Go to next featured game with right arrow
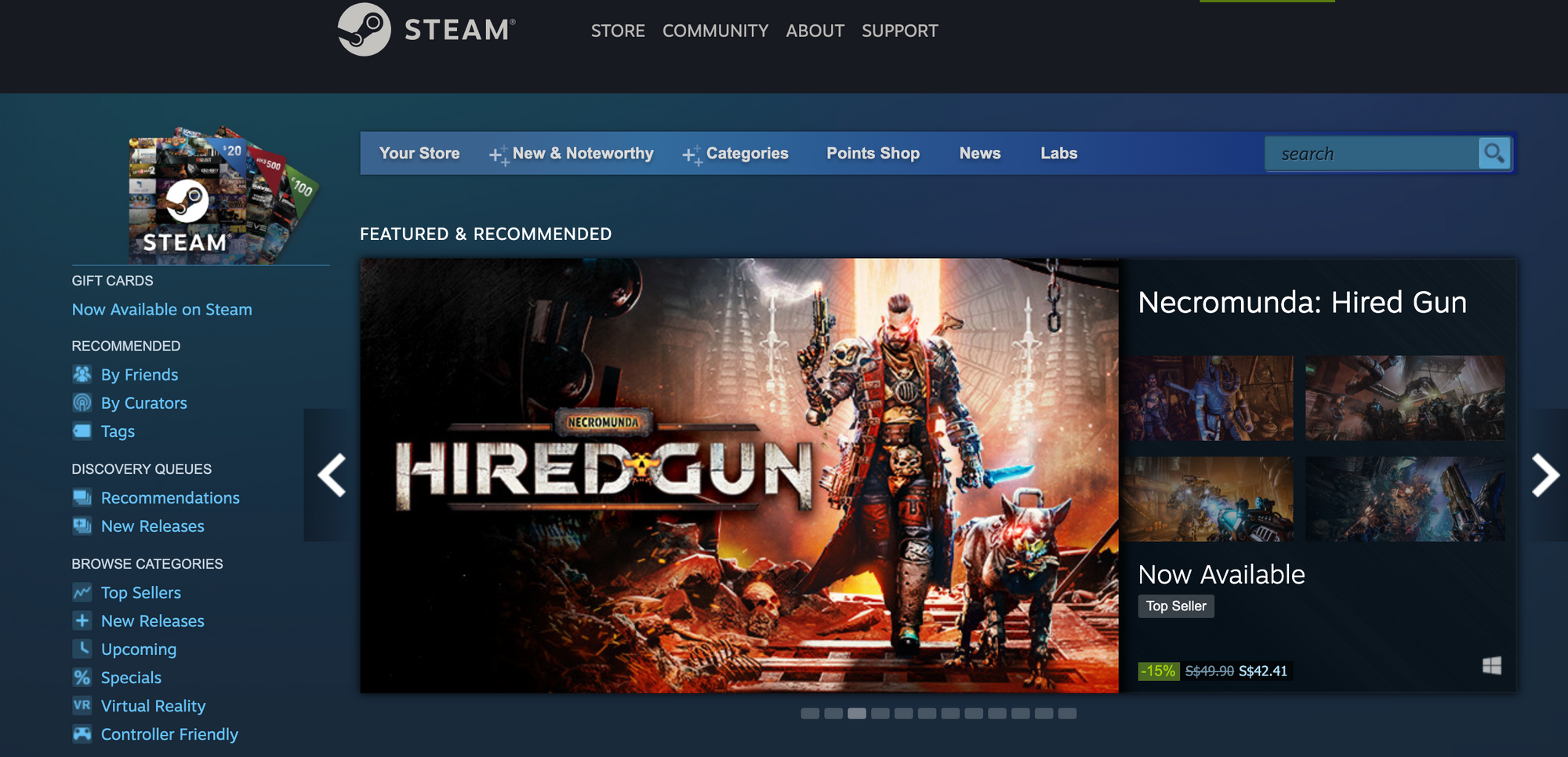Screen dimensions: 1568x757 pos(1545,475)
